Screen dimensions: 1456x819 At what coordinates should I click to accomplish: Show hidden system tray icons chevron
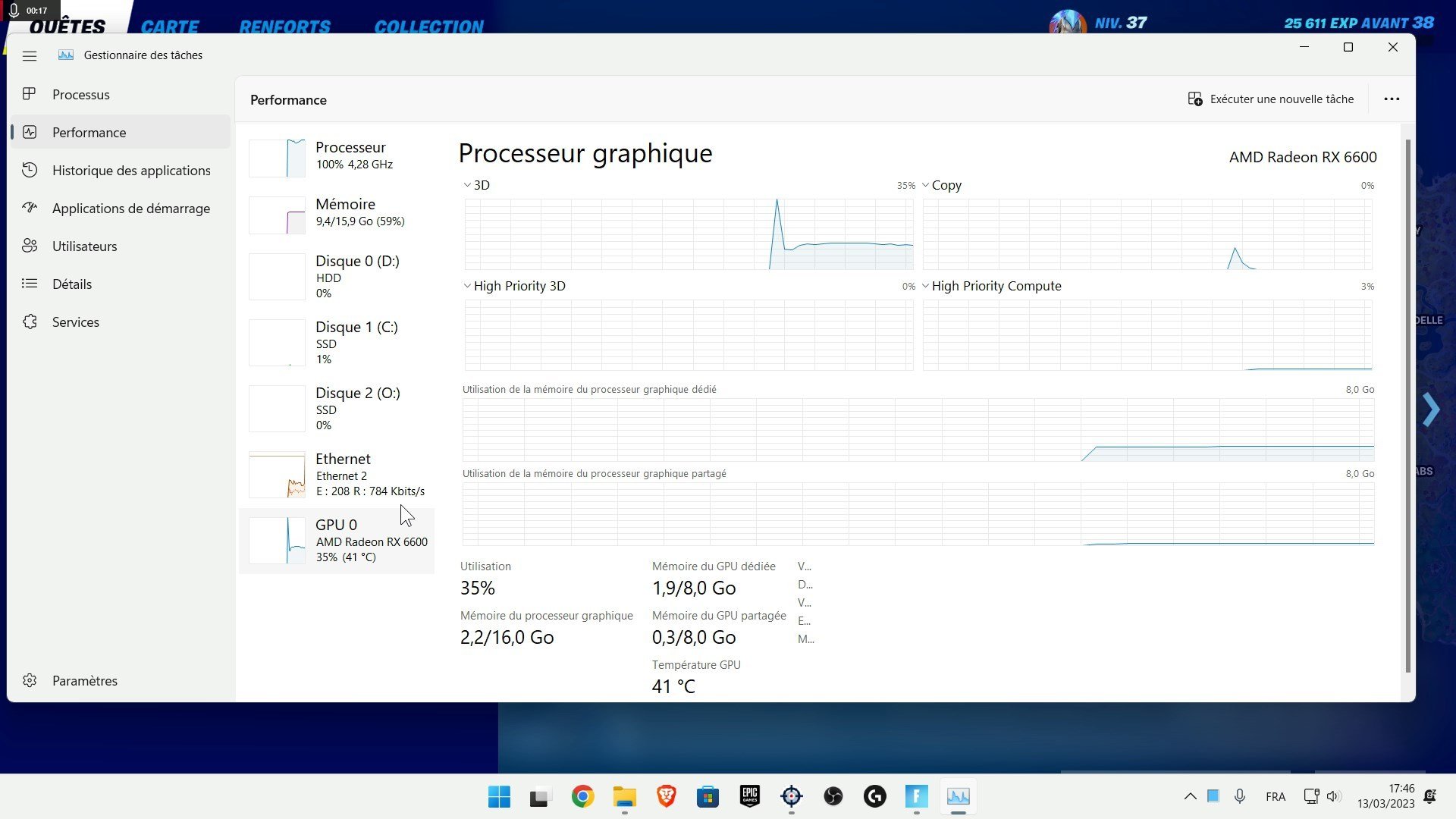pos(1190,796)
